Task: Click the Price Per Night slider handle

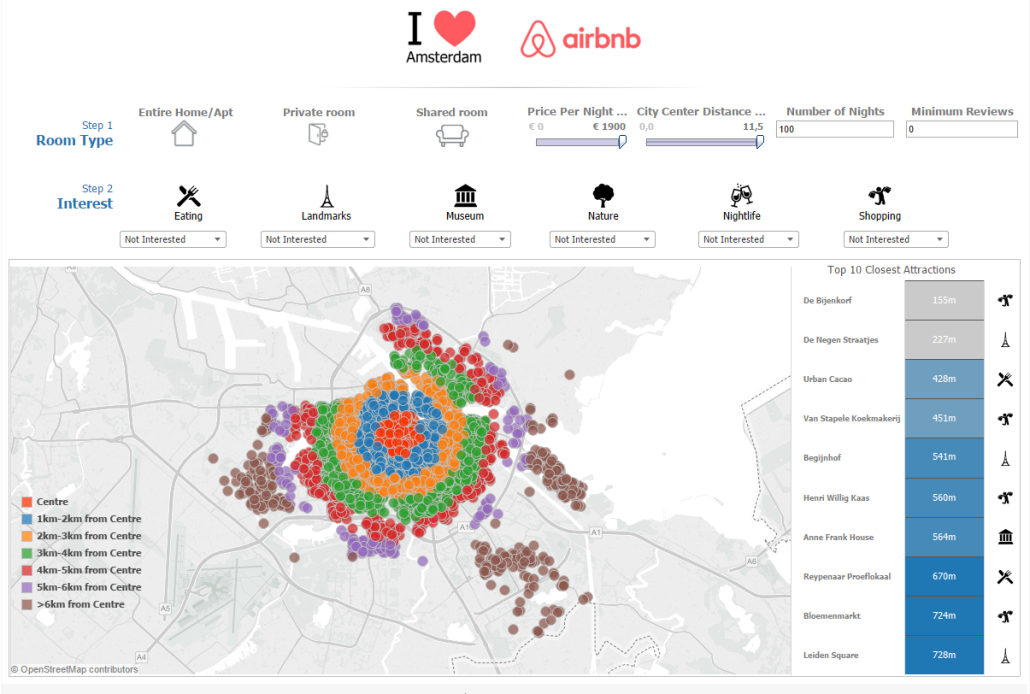Action: [x=622, y=141]
